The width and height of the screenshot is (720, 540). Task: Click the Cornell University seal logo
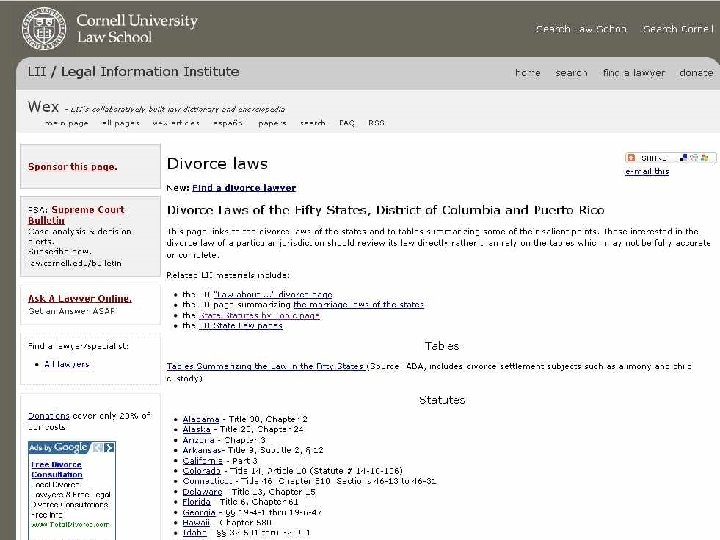44,28
